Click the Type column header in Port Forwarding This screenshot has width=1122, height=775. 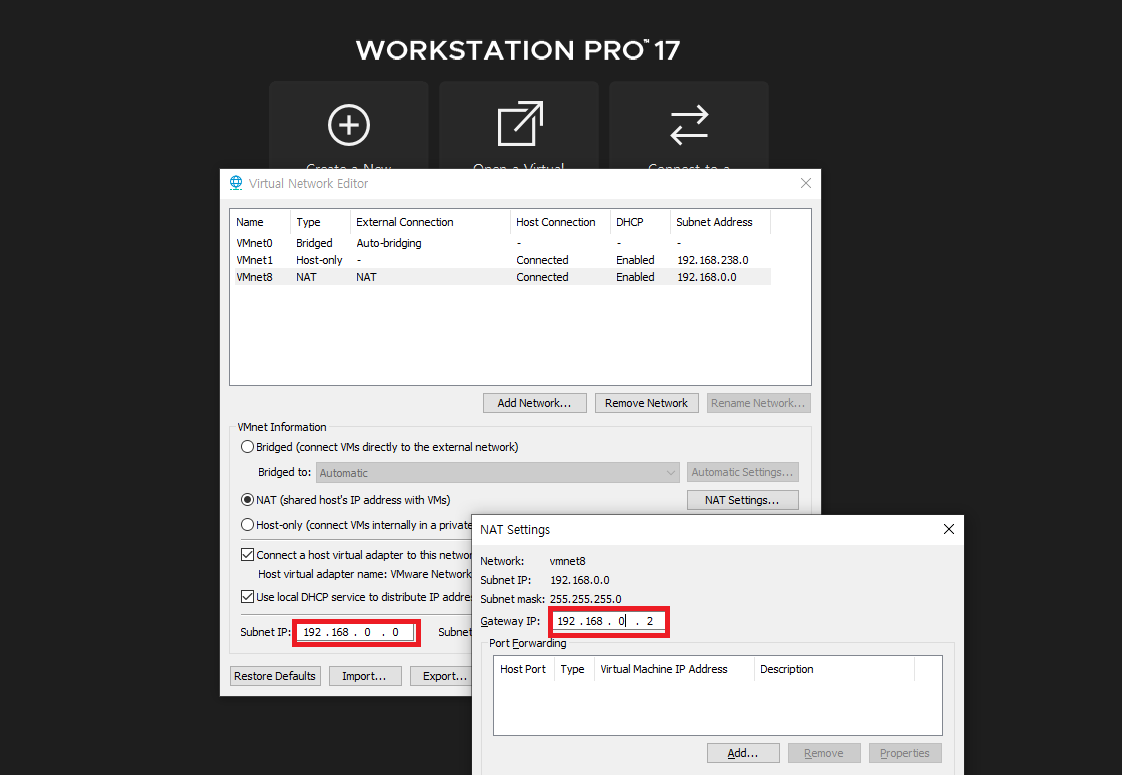(x=575, y=669)
